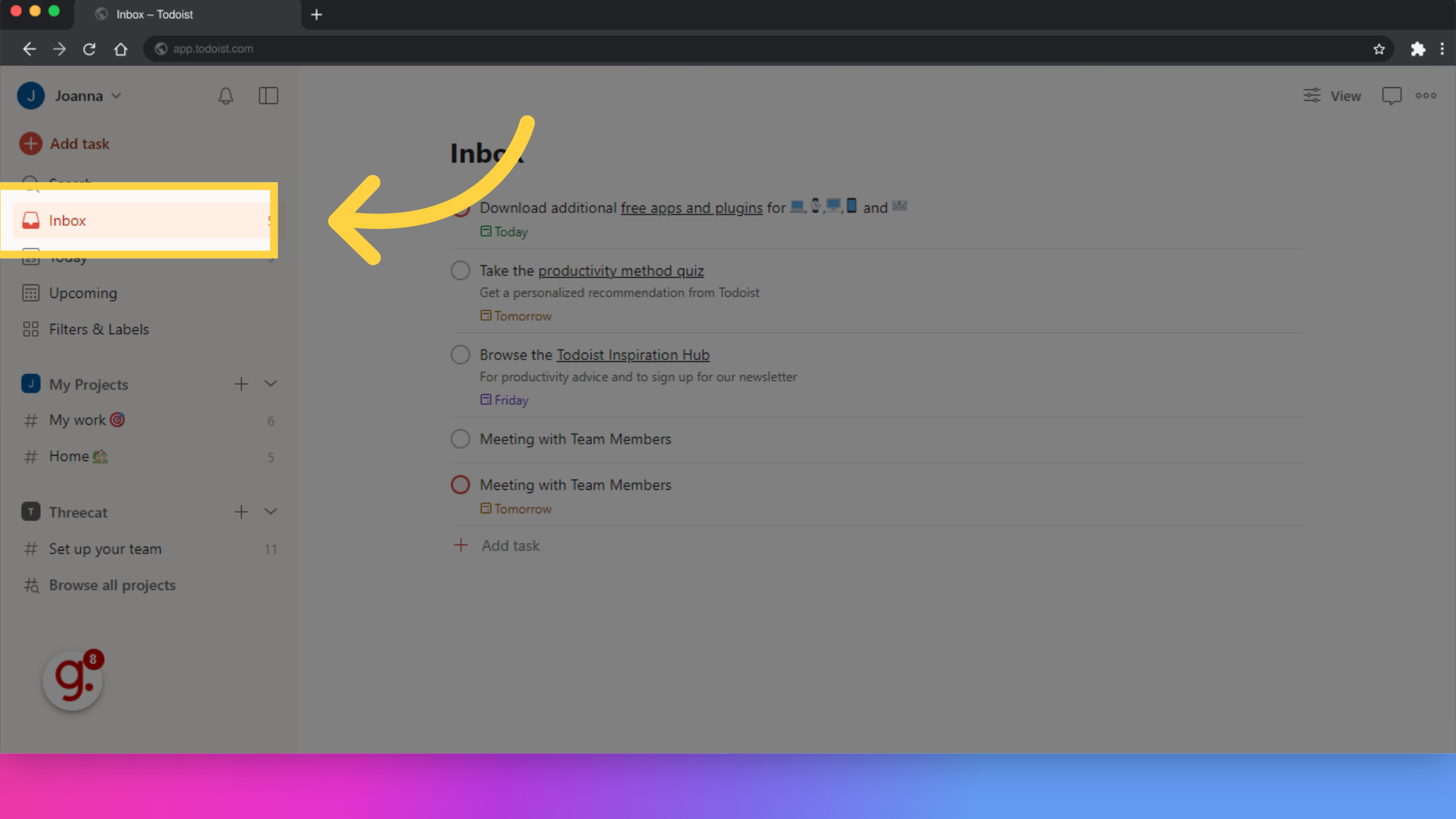
Task: Go forward in browser history
Action: coord(59,49)
